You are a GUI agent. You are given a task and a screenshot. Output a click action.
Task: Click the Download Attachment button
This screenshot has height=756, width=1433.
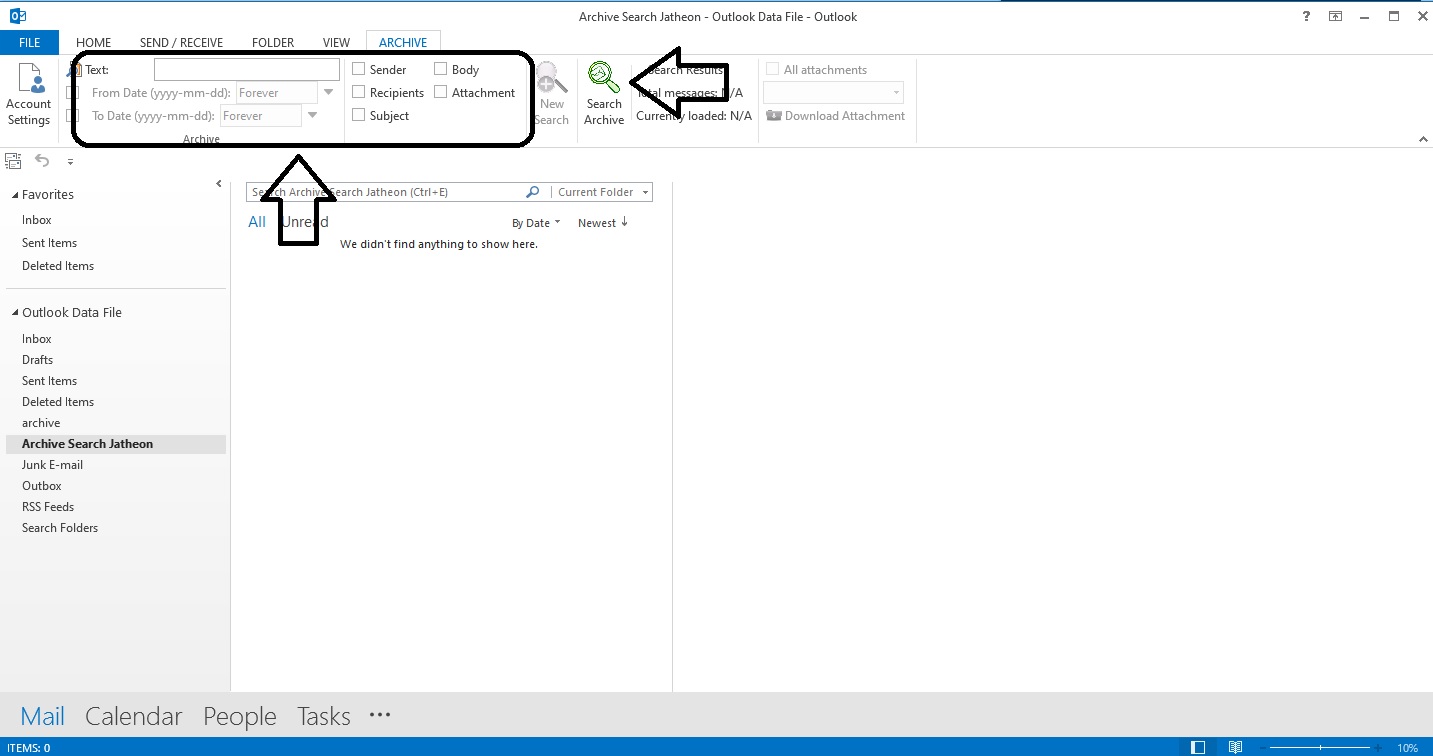click(x=835, y=116)
